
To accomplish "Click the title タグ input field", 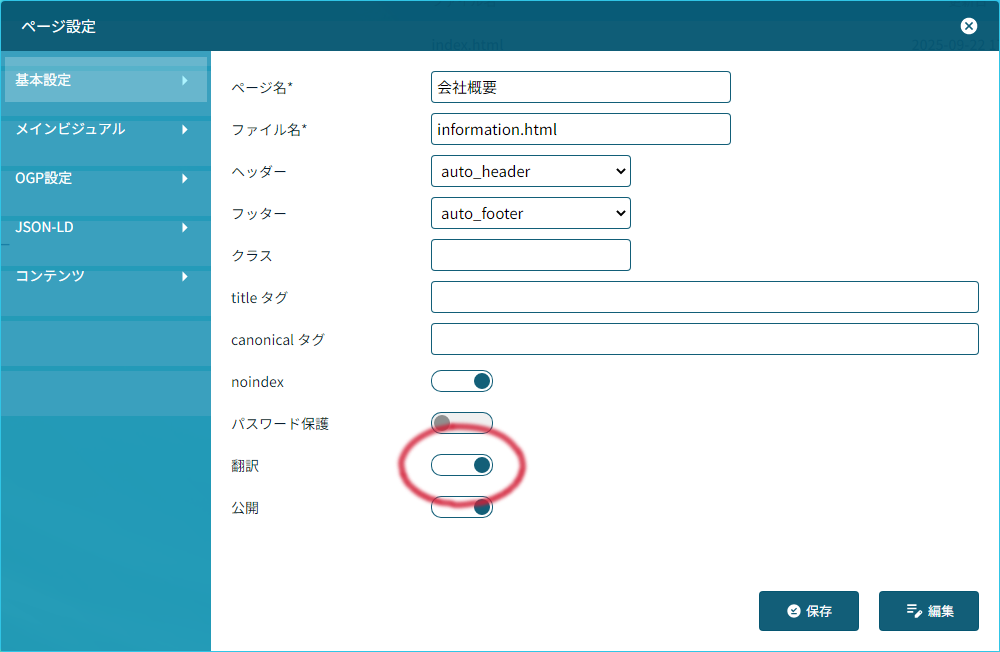I will pyautogui.click(x=705, y=297).
